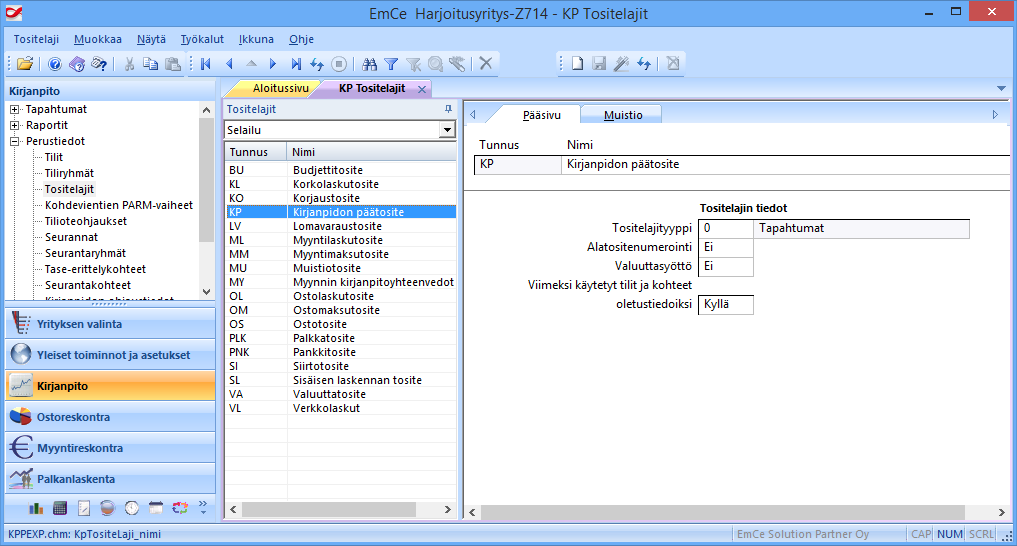Viewport: 1017px width, 546px height.
Task: Close the KP Tositelajit tab
Action: click(x=422, y=89)
